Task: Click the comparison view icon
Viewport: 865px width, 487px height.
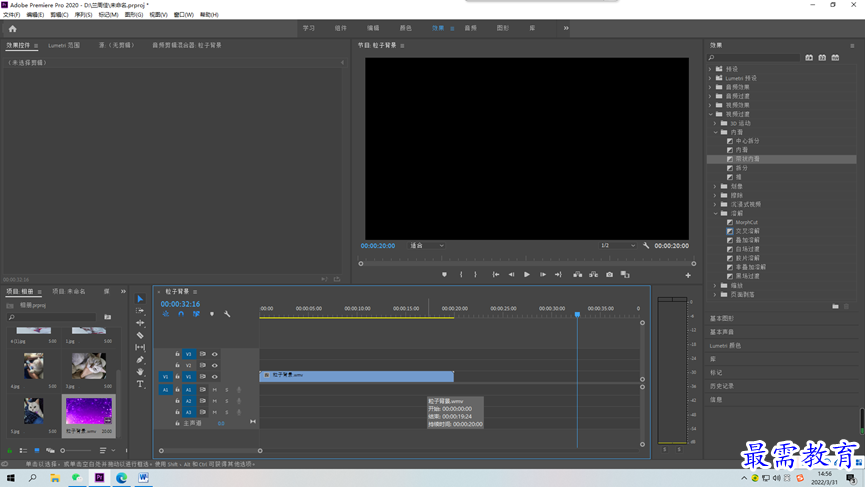Action: pyautogui.click(x=625, y=275)
